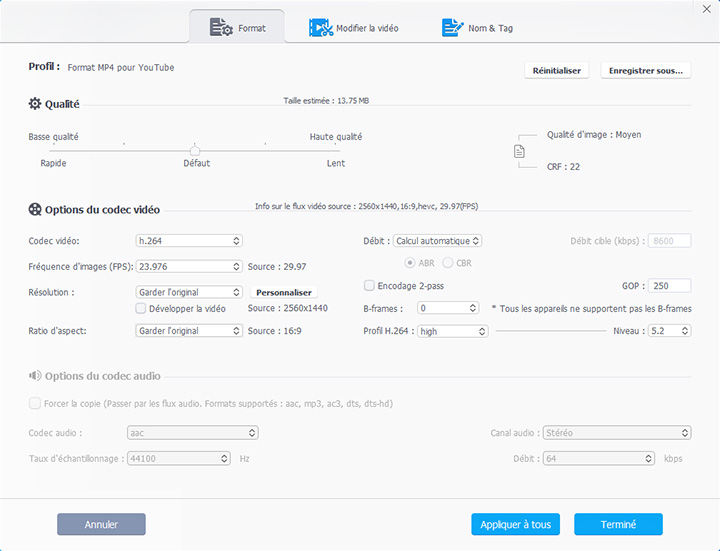Screen dimensions: 720x551
Task: Click the video codec film reel icon
Action: click(x=36, y=210)
